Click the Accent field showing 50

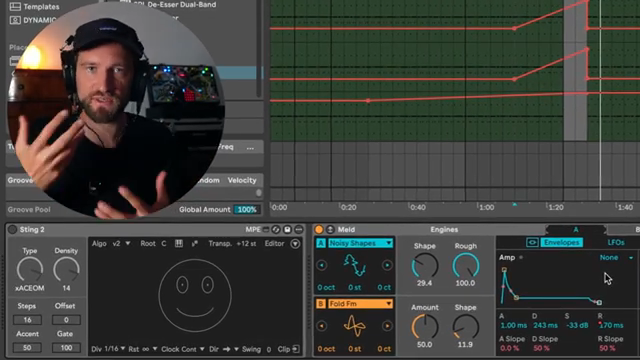coord(27,347)
